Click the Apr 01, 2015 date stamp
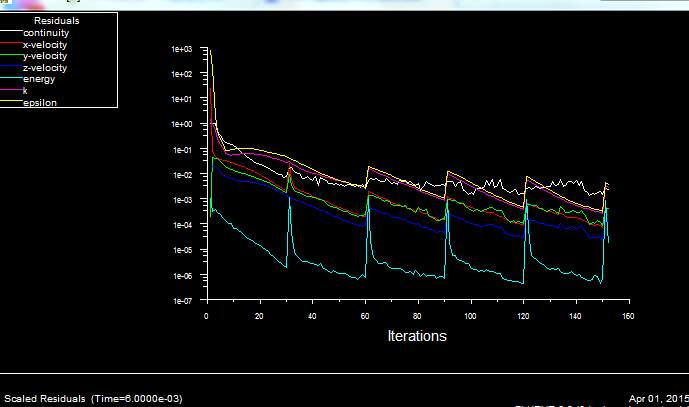The height and width of the screenshot is (407, 689). coord(659,399)
